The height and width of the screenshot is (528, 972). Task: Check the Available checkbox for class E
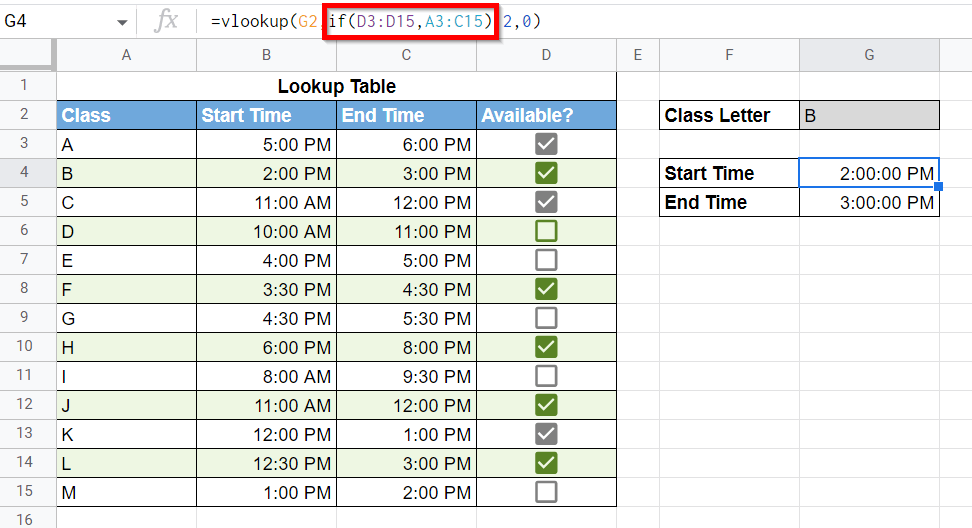pos(546,260)
